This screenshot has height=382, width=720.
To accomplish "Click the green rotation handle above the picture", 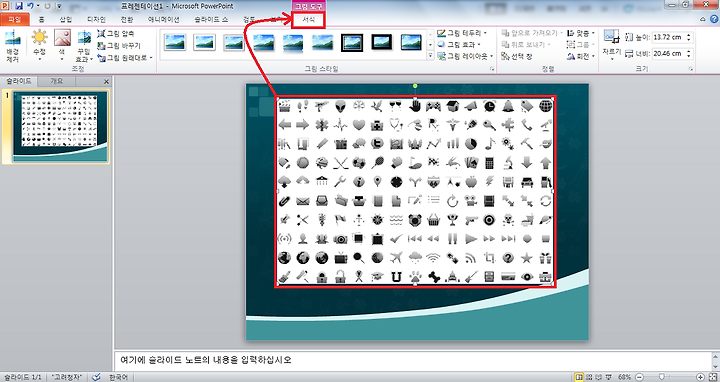I will pyautogui.click(x=415, y=86).
